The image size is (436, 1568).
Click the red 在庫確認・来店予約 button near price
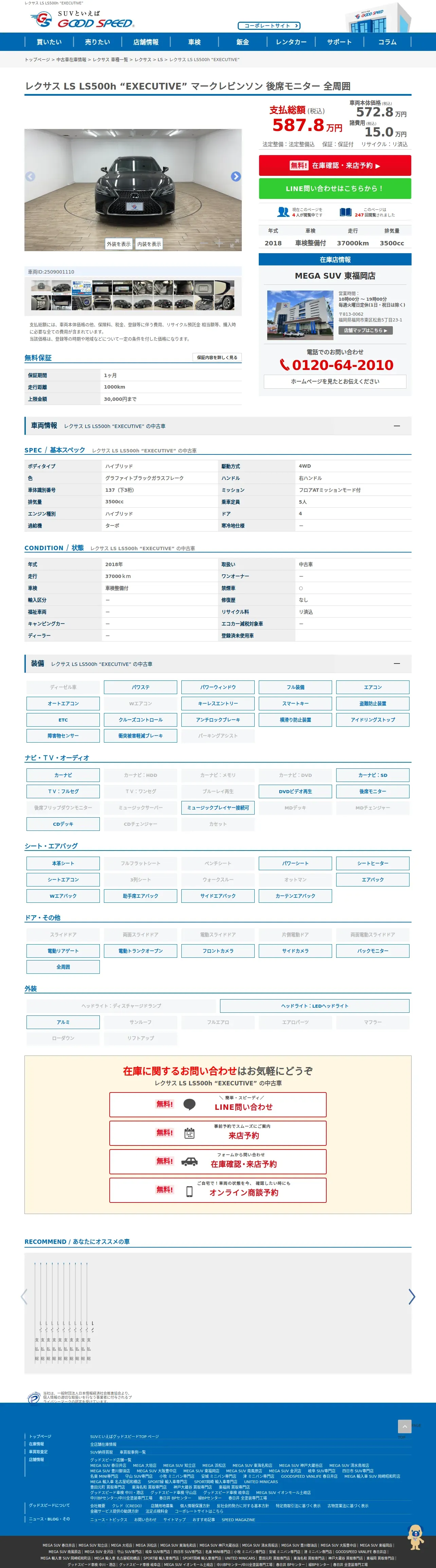[335, 166]
